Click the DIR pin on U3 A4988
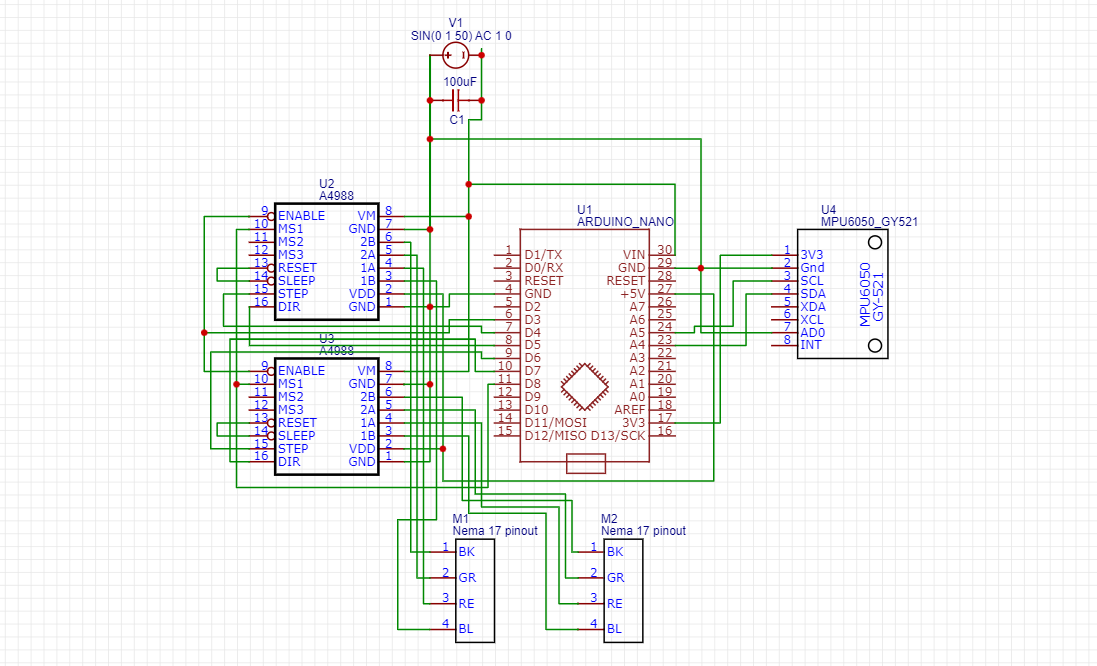 click(289, 461)
